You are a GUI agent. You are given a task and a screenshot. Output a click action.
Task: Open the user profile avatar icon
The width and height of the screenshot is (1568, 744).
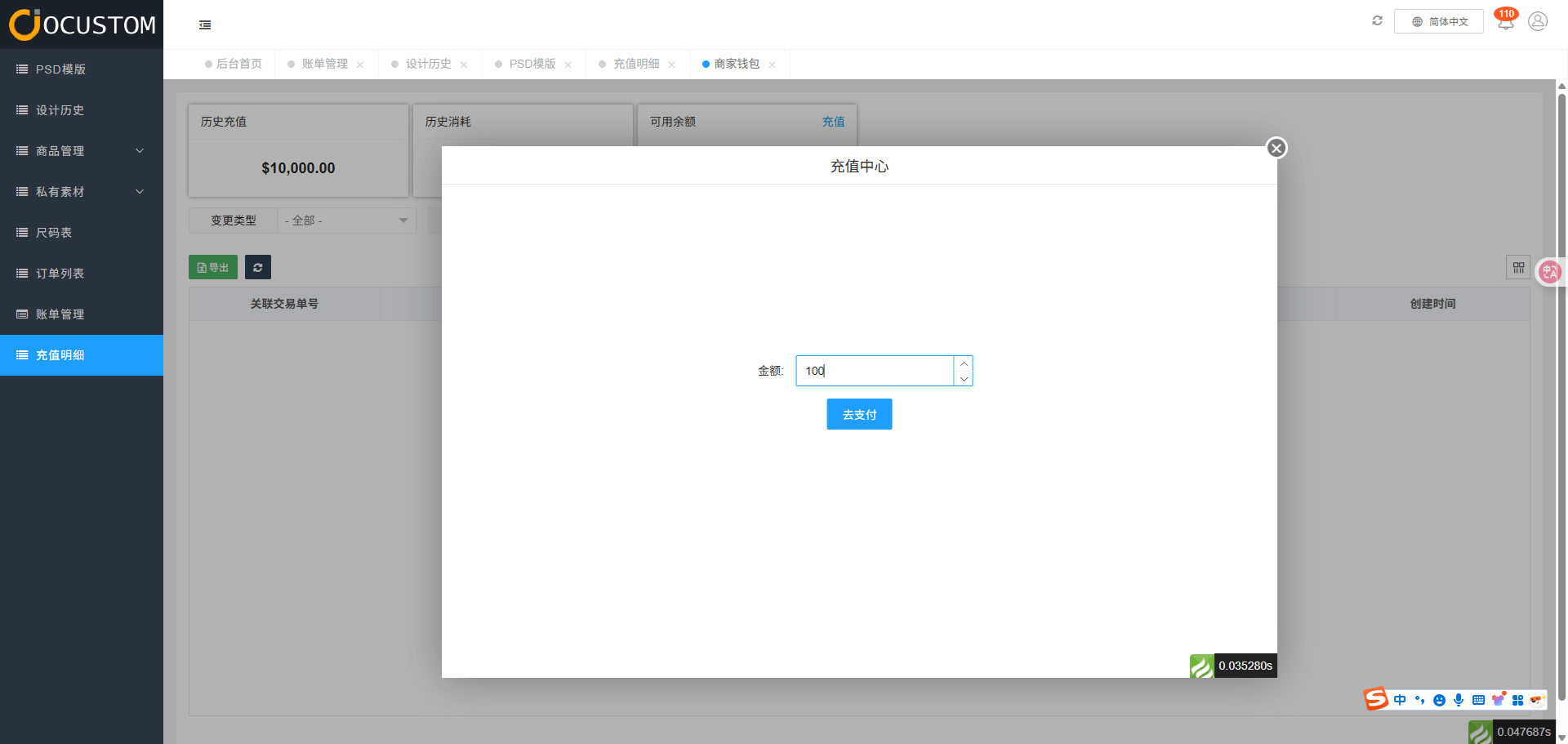coord(1538,21)
